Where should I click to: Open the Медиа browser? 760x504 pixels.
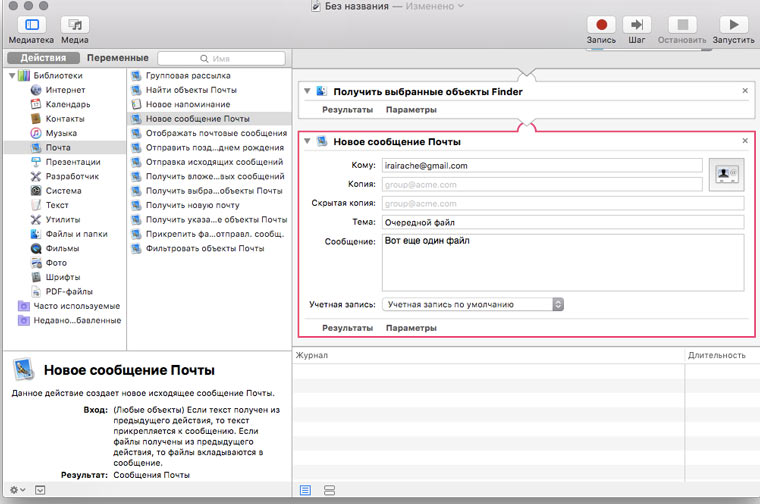[74, 25]
